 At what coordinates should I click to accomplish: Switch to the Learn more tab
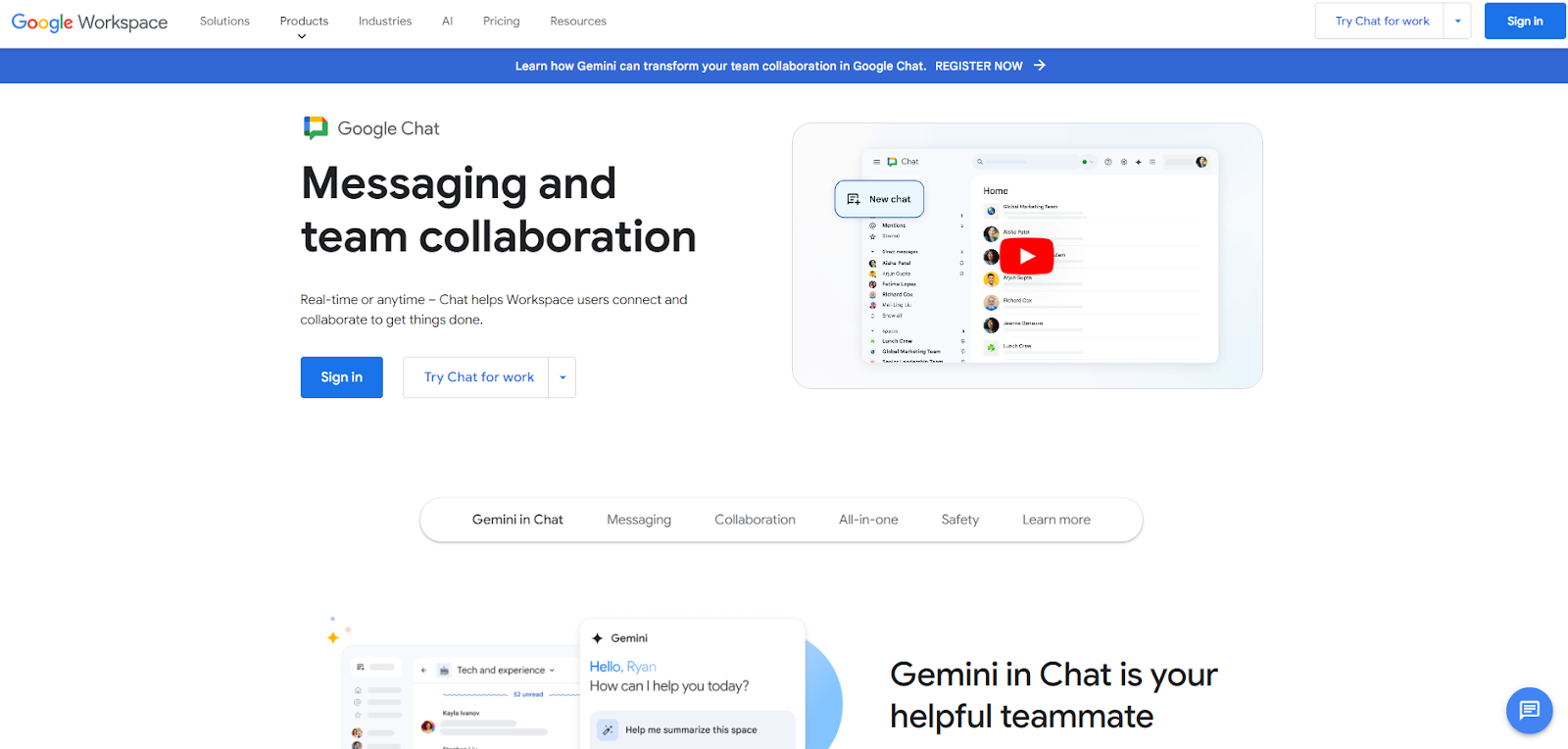tap(1056, 520)
